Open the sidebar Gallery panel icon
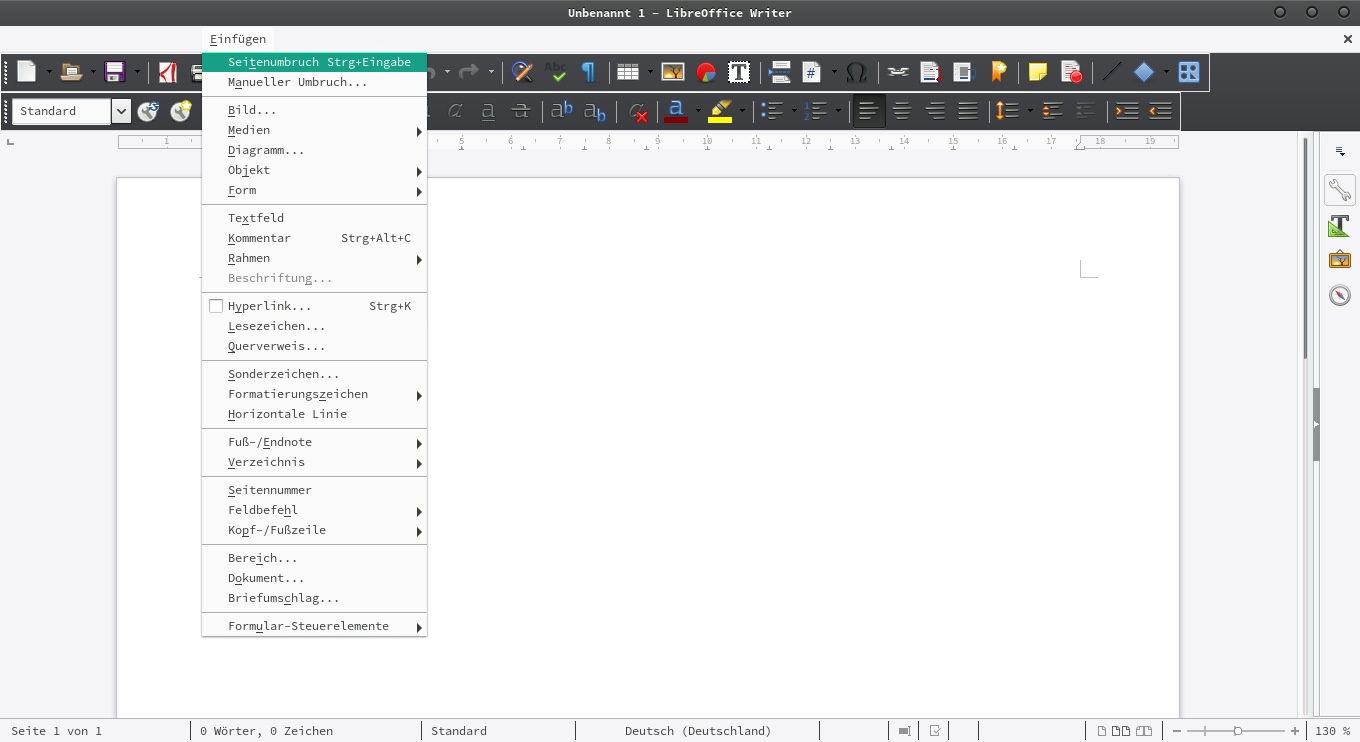1360x742 pixels. point(1340,260)
